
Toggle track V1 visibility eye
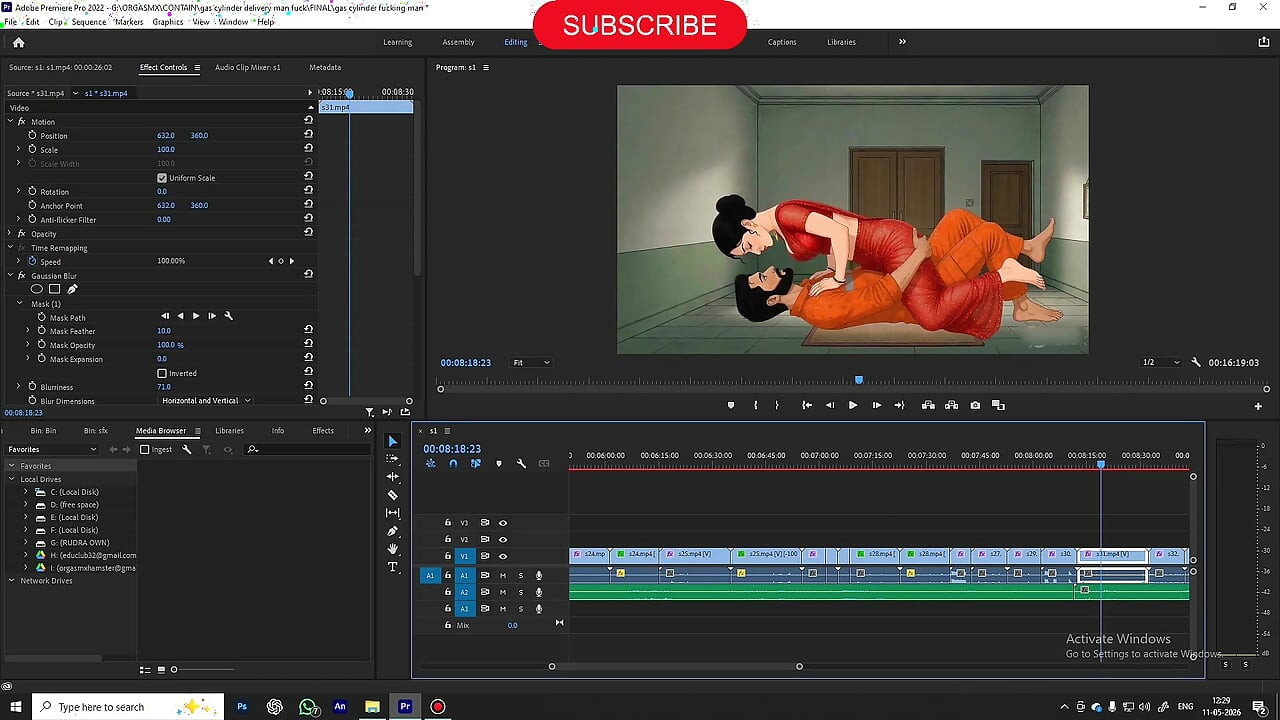point(503,556)
